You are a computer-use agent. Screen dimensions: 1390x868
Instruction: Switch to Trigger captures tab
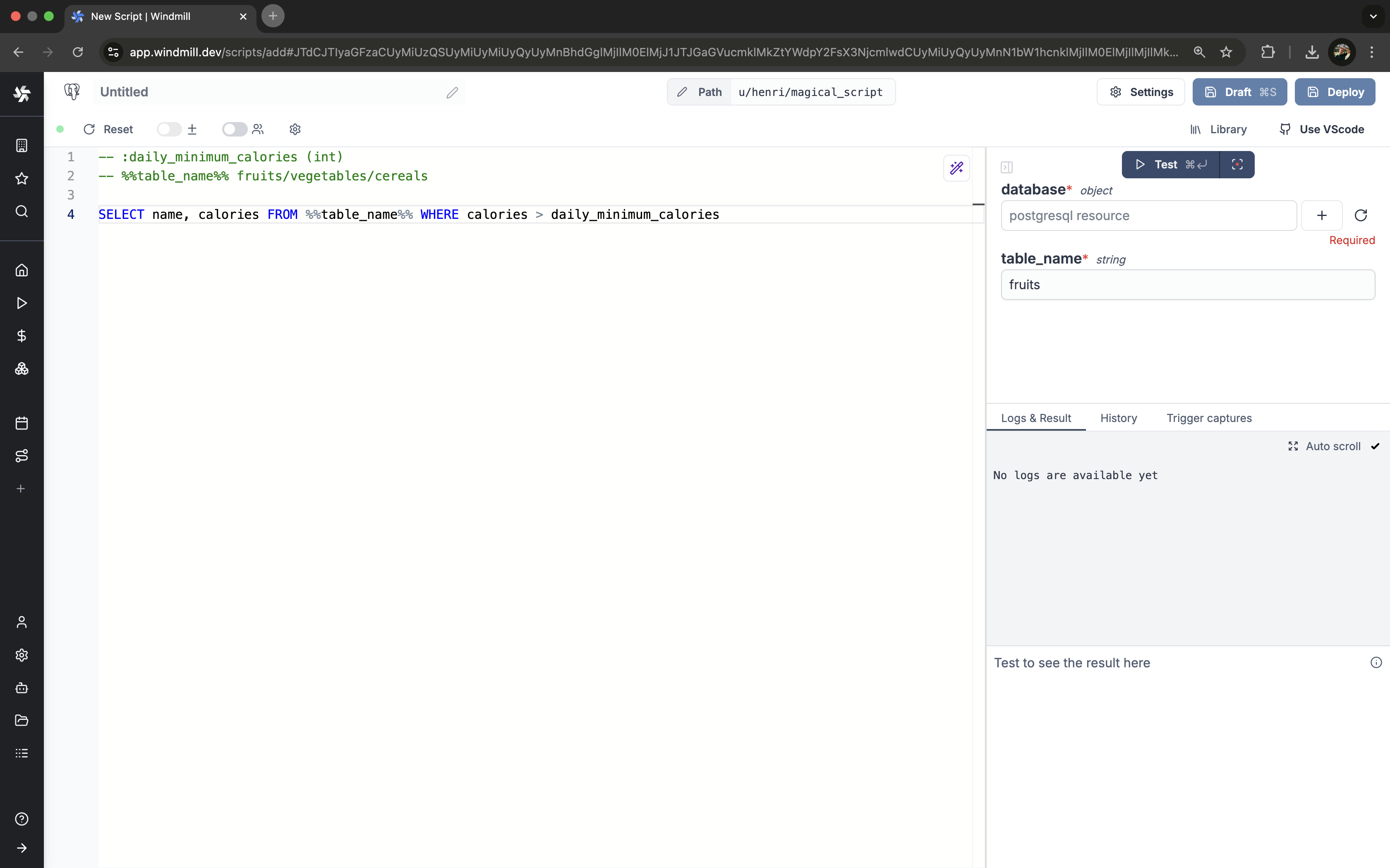click(1209, 418)
